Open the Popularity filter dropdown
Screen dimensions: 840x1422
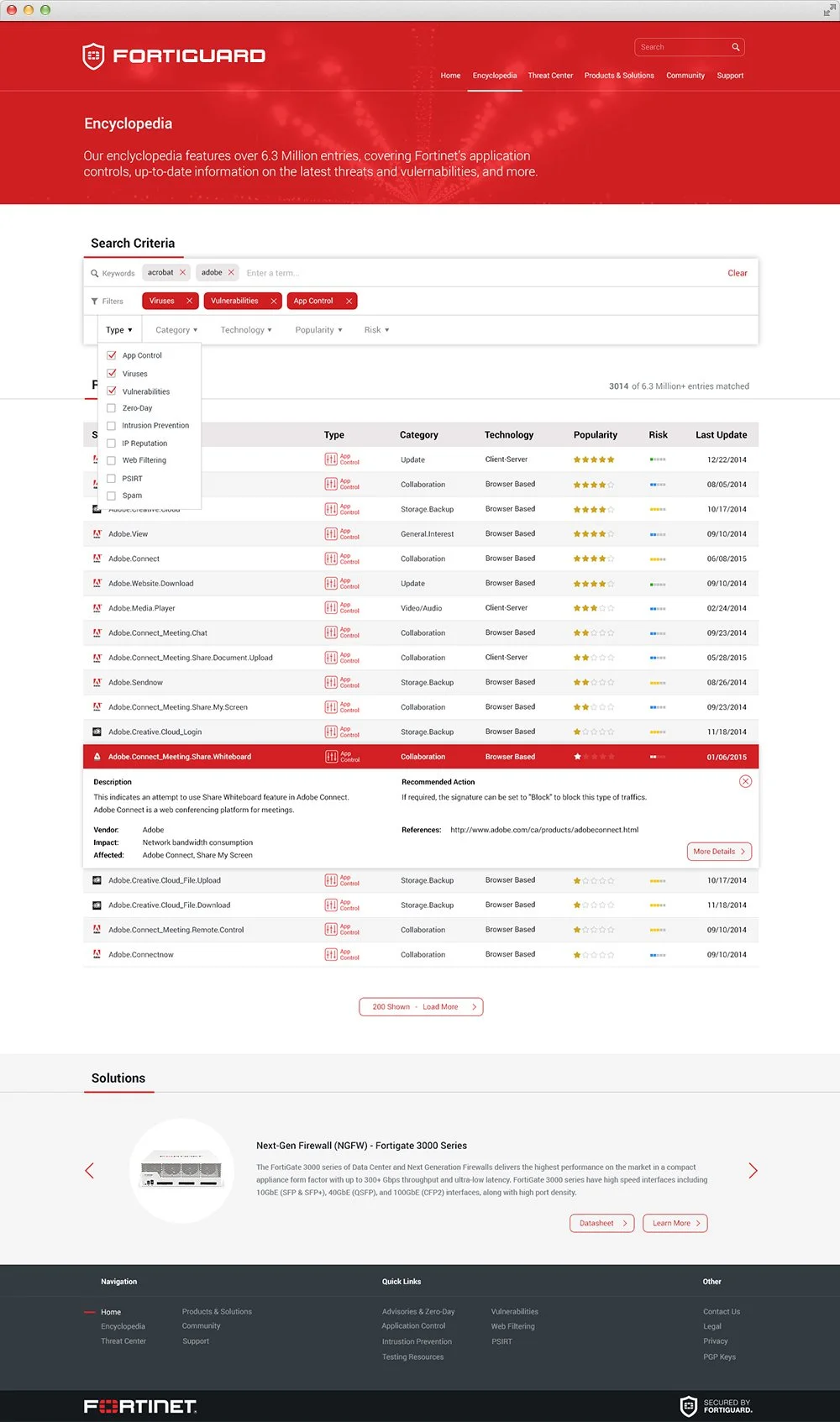(x=318, y=330)
